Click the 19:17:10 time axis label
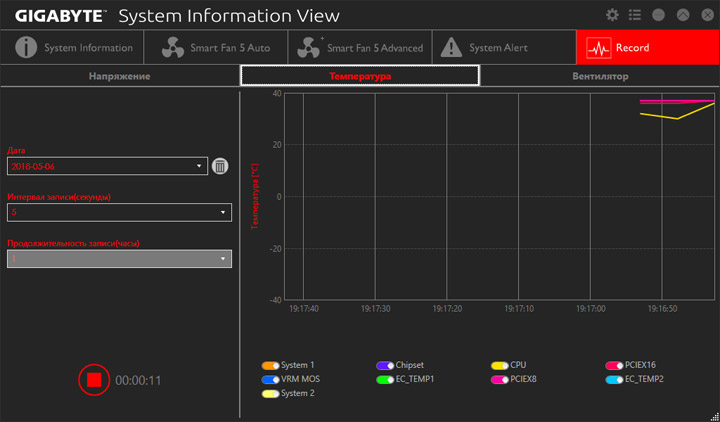Image resolution: width=720 pixels, height=422 pixels. (x=519, y=309)
